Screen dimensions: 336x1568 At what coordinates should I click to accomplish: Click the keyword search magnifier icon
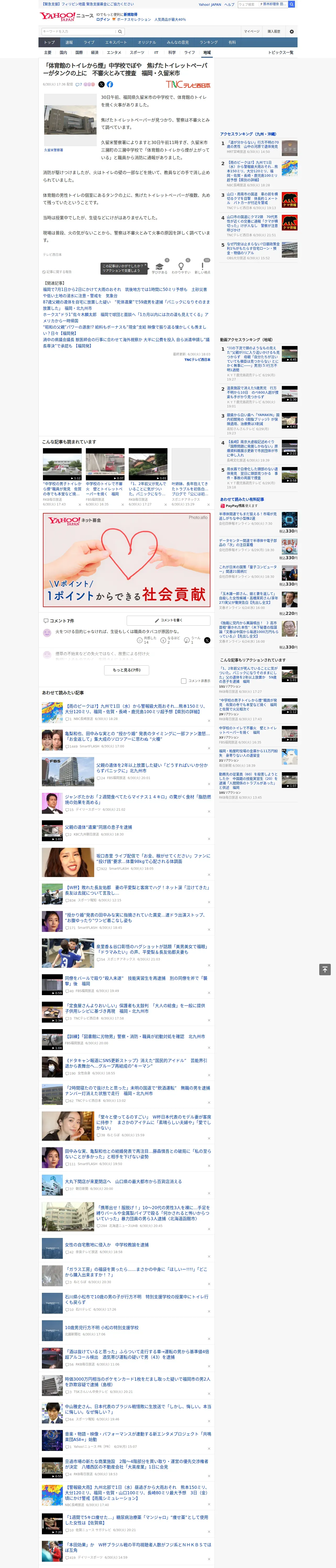pyautogui.click(x=120, y=32)
